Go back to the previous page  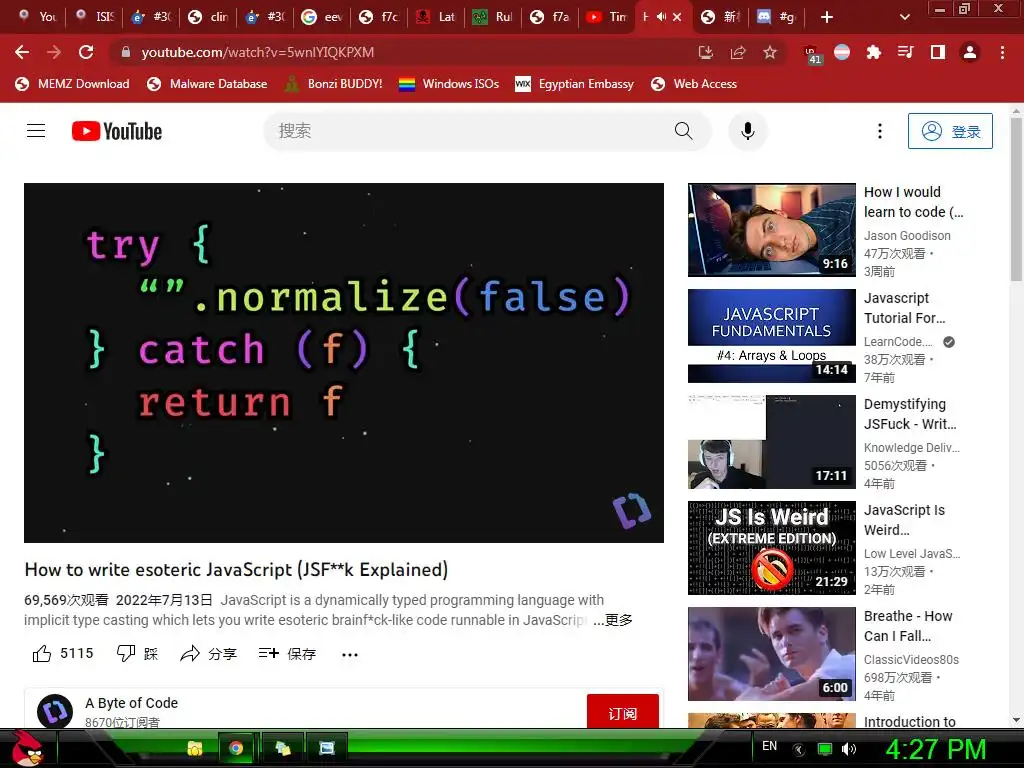[22, 52]
